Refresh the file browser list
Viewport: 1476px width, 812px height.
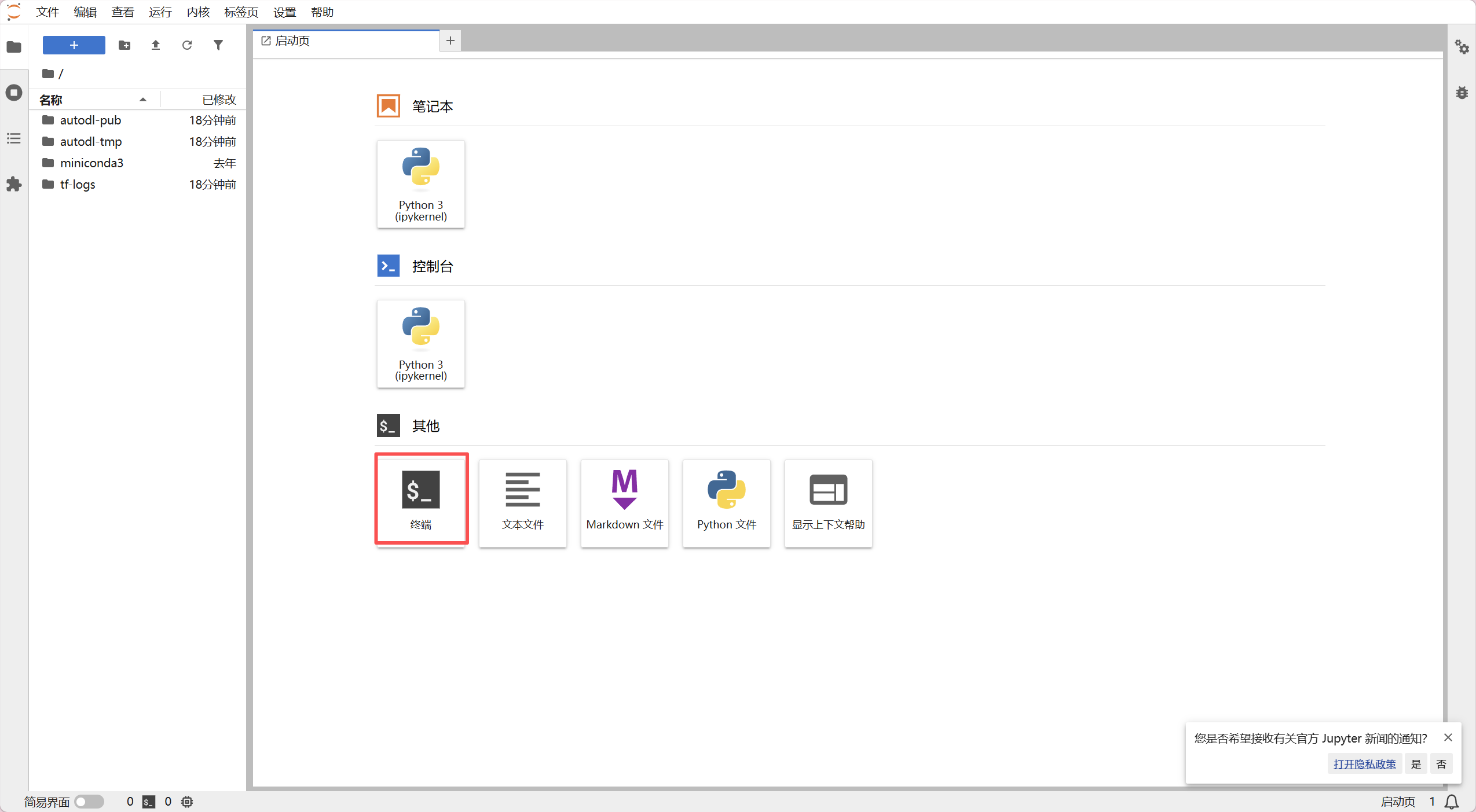pyautogui.click(x=186, y=45)
